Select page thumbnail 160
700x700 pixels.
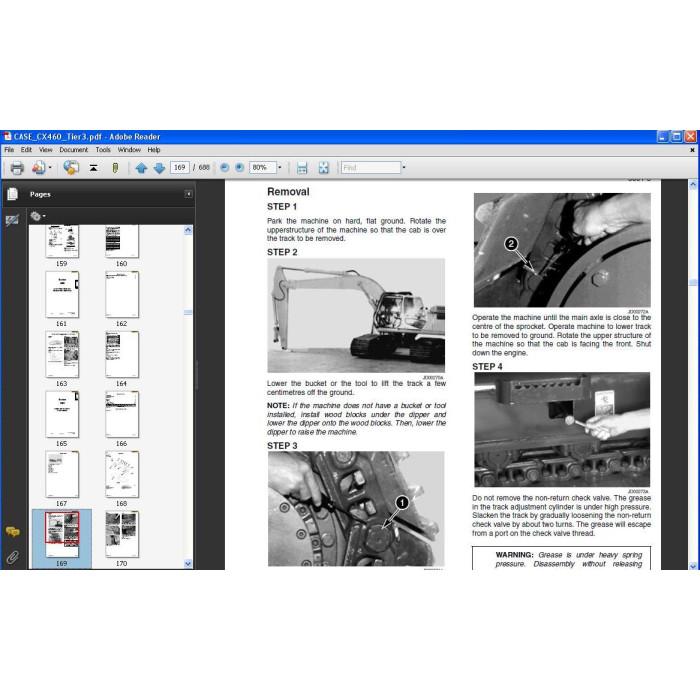tap(122, 242)
